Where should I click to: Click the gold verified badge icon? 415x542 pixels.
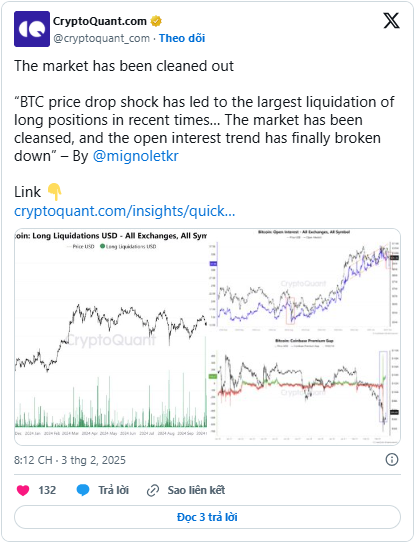(x=156, y=21)
